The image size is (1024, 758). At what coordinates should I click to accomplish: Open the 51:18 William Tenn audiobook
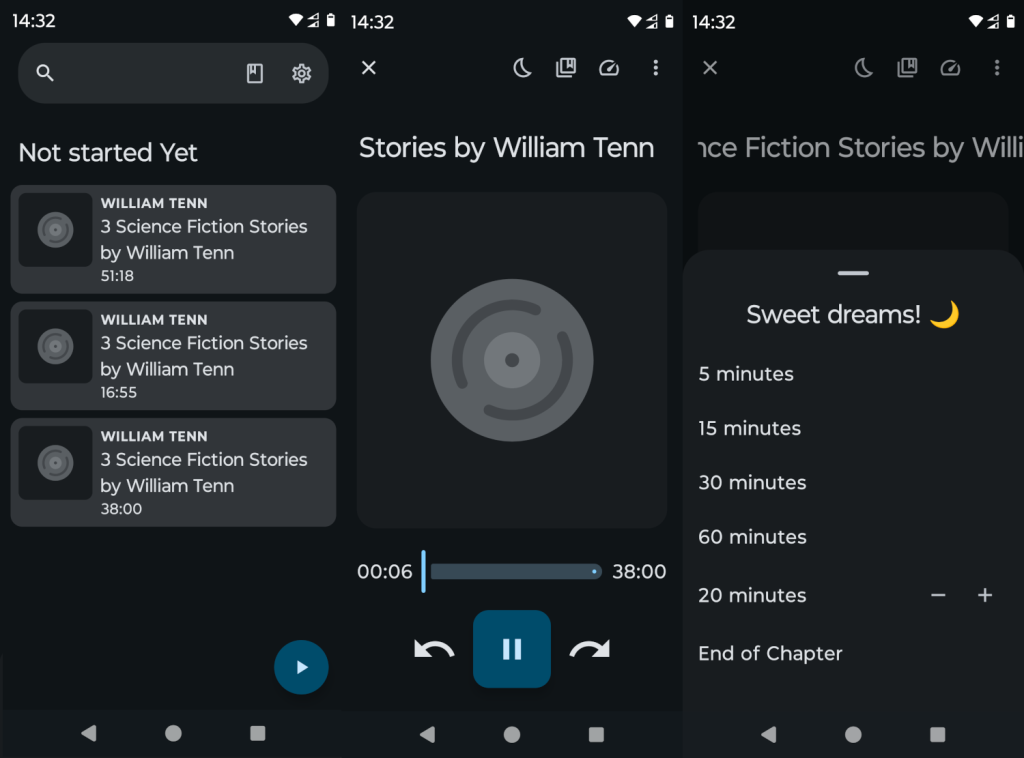point(173,239)
